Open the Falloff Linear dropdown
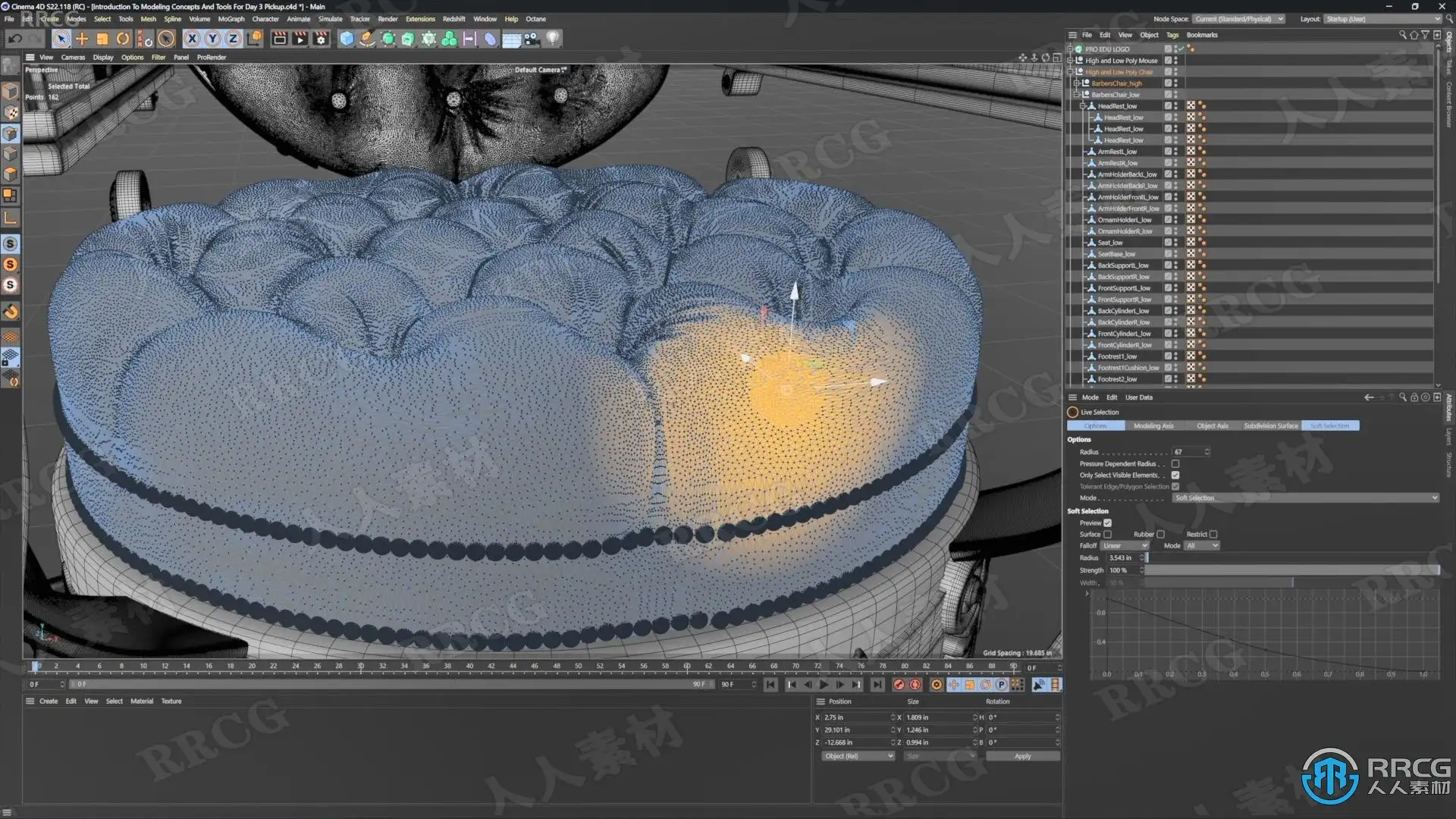Screen dimensions: 1456x819 click(1125, 546)
